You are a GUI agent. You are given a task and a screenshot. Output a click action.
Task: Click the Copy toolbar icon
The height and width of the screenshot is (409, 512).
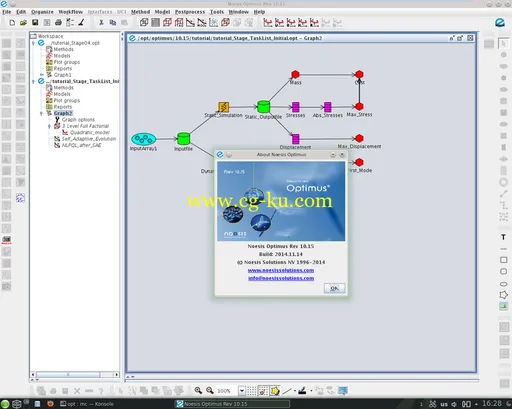[x=113, y=23]
